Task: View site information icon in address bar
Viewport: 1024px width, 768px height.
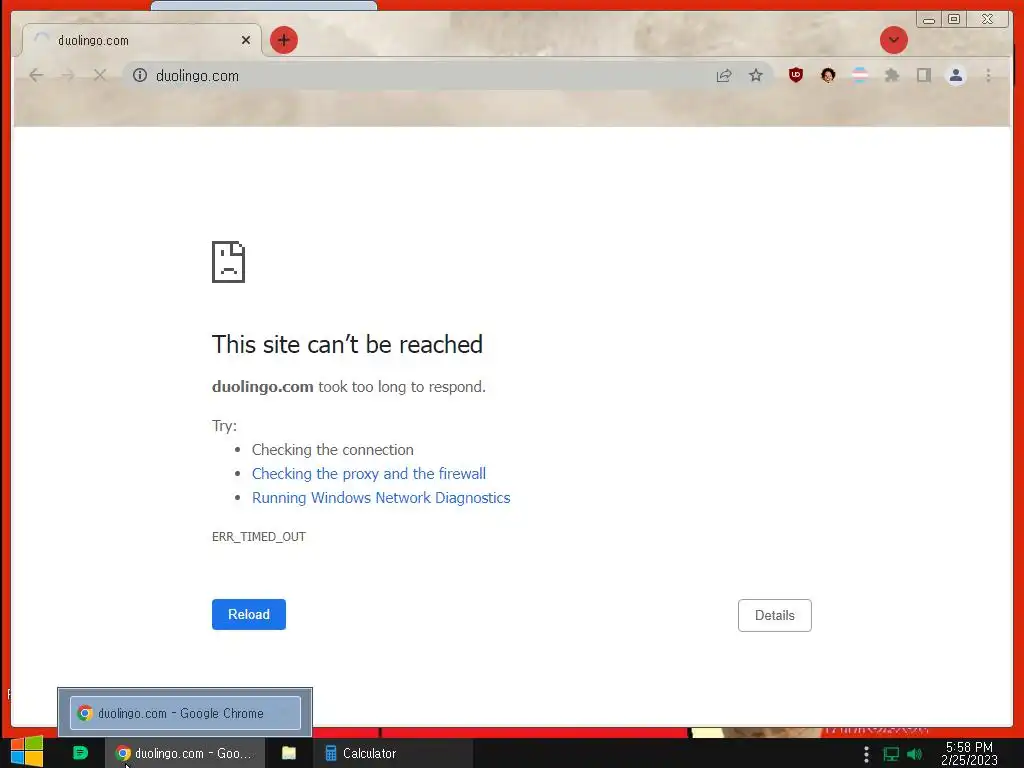Action: (140, 76)
